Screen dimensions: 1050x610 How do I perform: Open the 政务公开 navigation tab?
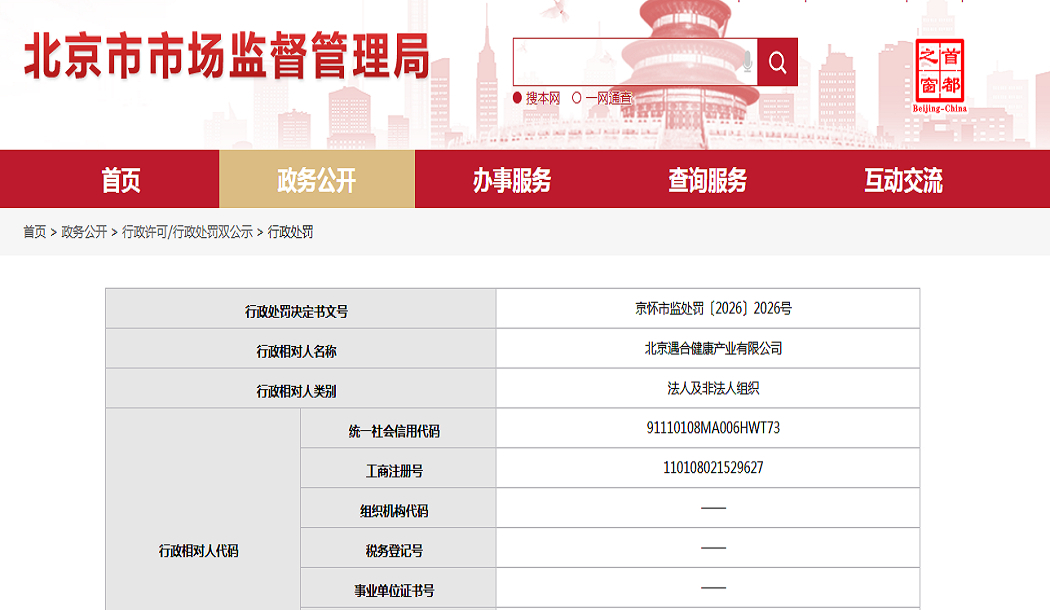pyautogui.click(x=317, y=179)
